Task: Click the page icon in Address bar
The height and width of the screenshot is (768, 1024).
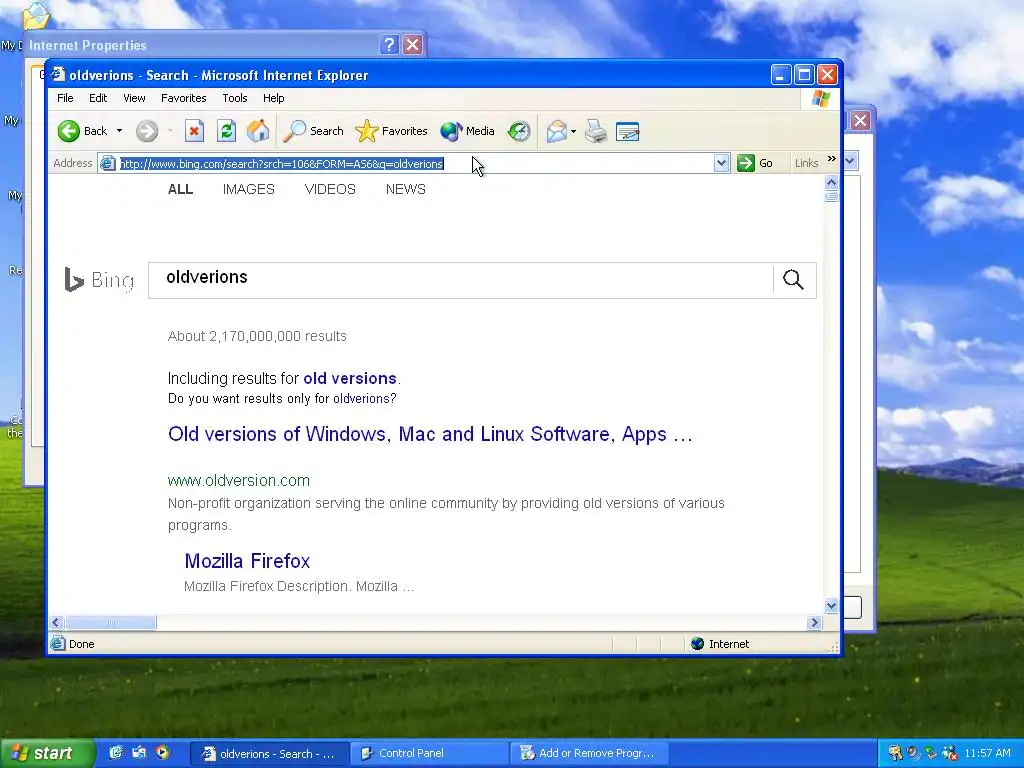Action: click(108, 163)
